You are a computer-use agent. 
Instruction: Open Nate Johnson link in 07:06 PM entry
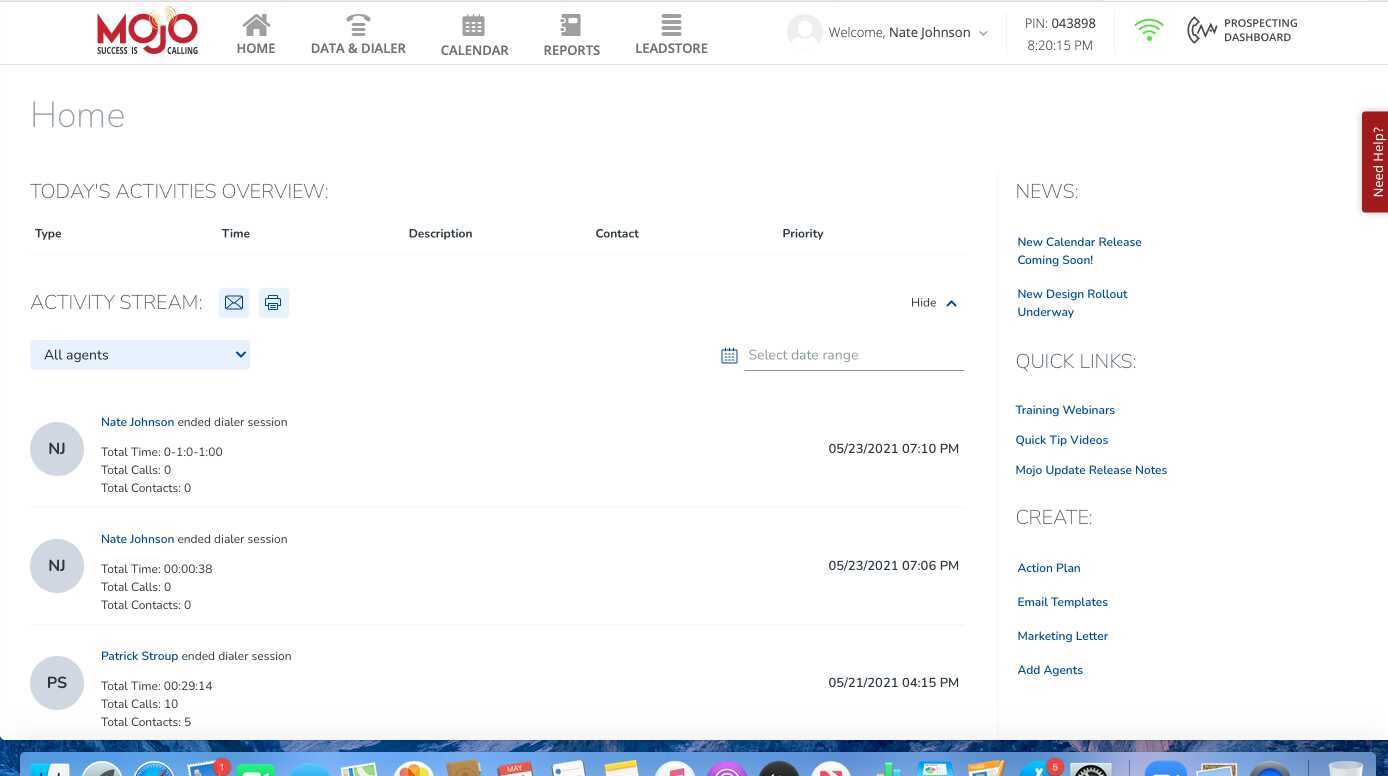coord(137,539)
